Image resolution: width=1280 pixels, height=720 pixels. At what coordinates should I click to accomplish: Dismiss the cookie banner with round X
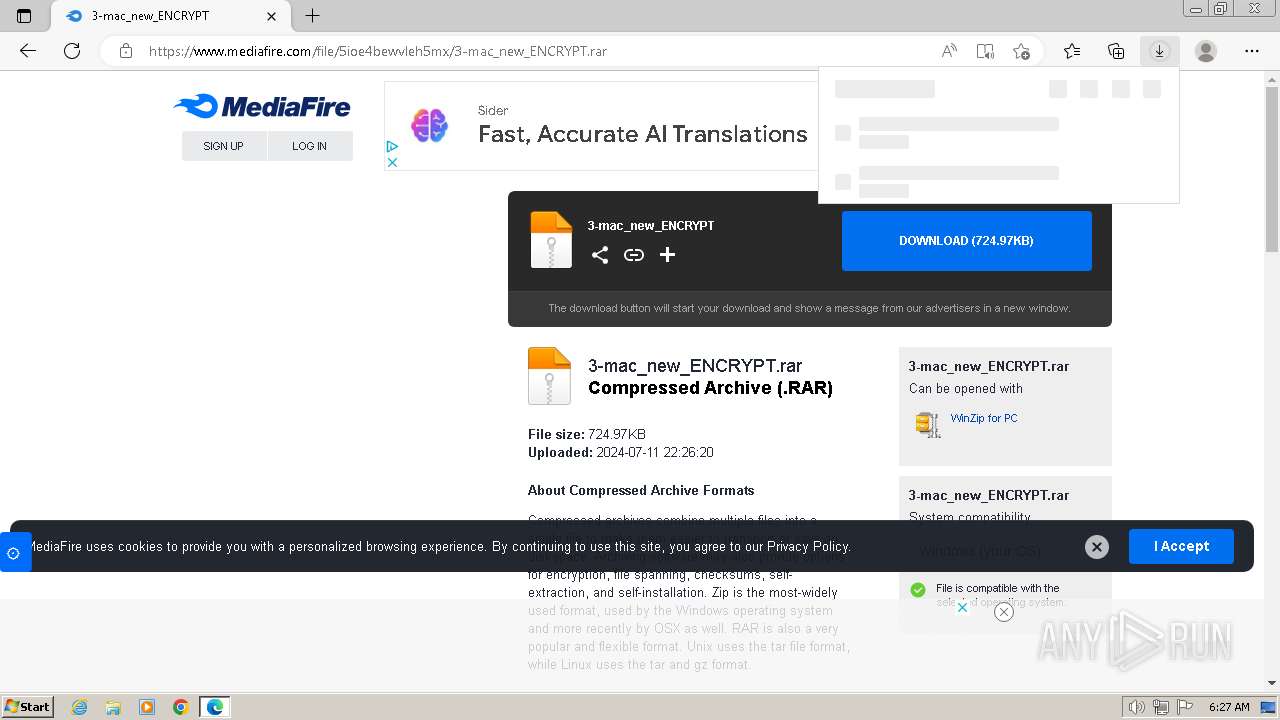pos(1097,546)
